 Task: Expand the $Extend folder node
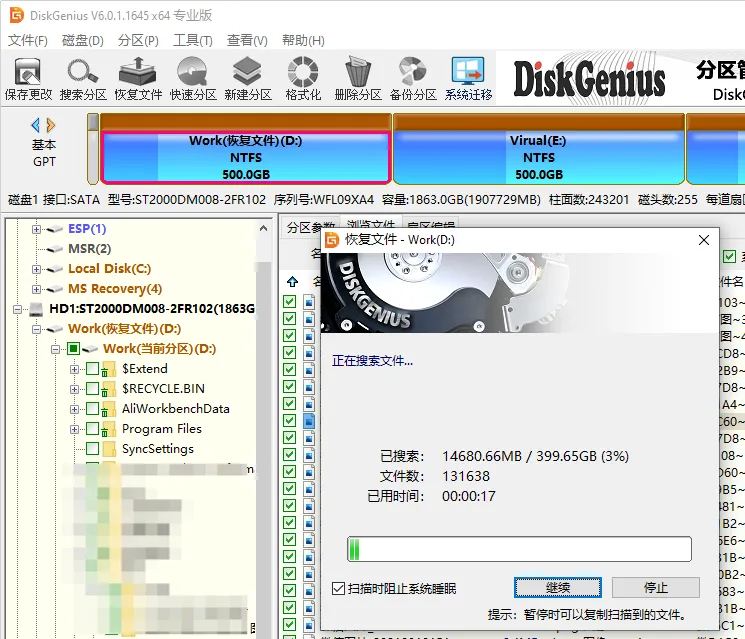pos(75,369)
